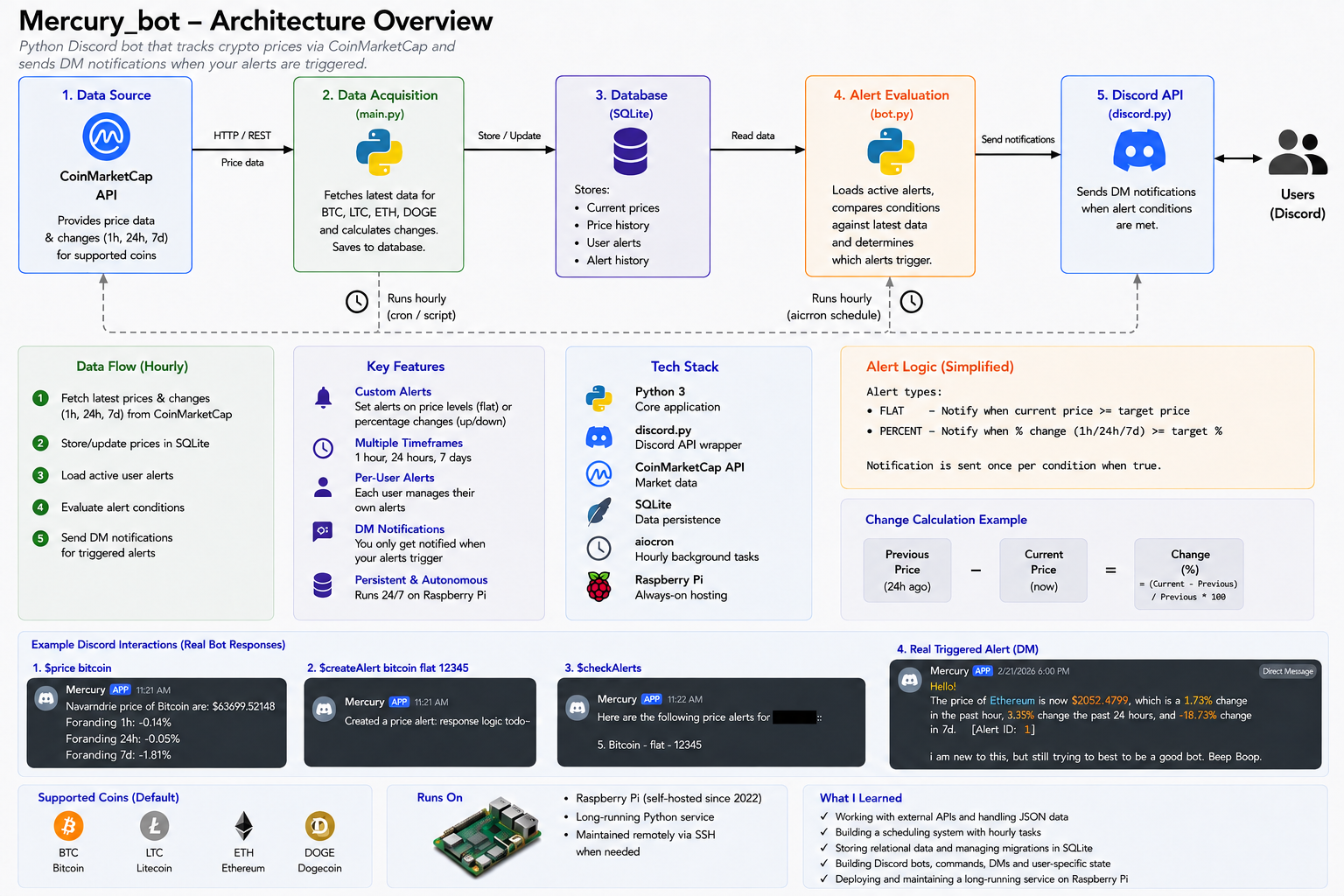The image size is (1344, 896).
Task: Click the What I Learned heading
Action: coord(861,798)
